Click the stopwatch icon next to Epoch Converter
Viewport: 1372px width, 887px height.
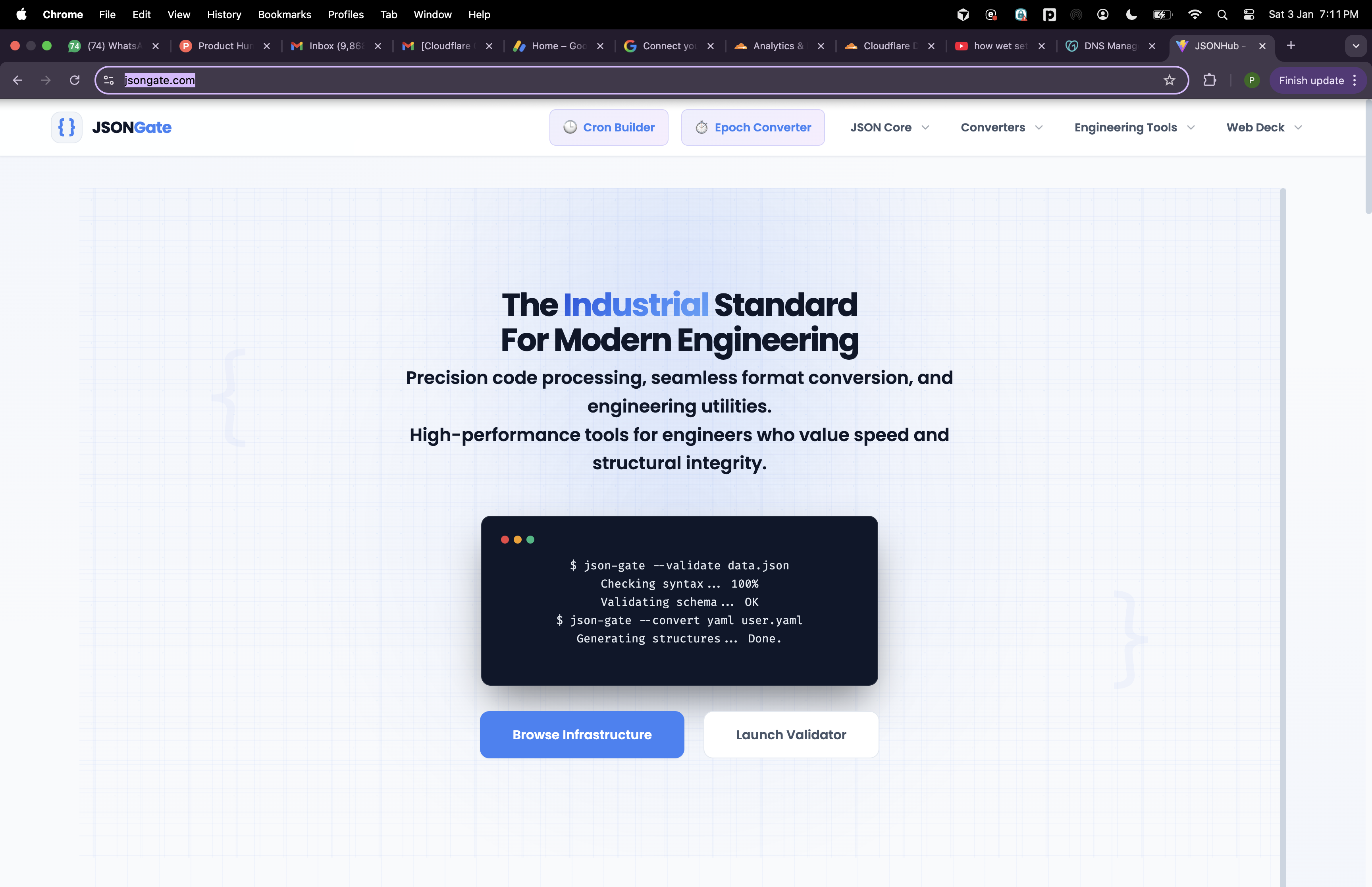point(701,127)
